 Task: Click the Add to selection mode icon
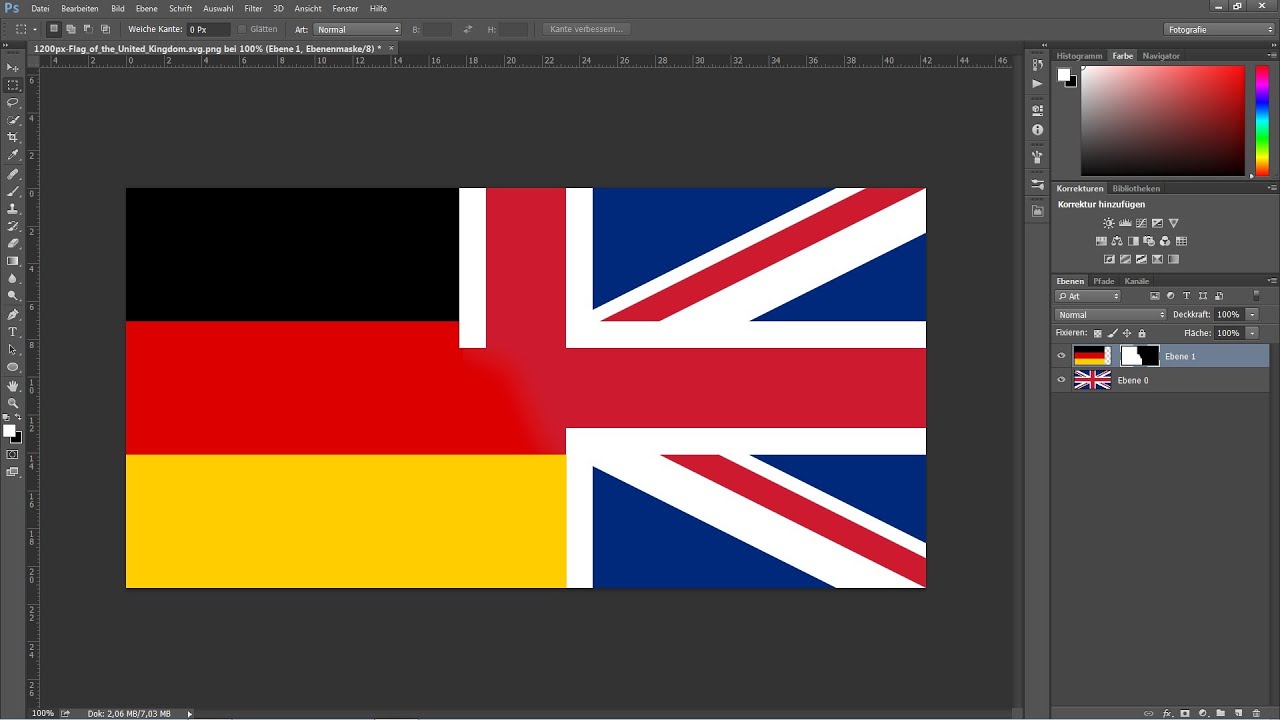[71, 29]
